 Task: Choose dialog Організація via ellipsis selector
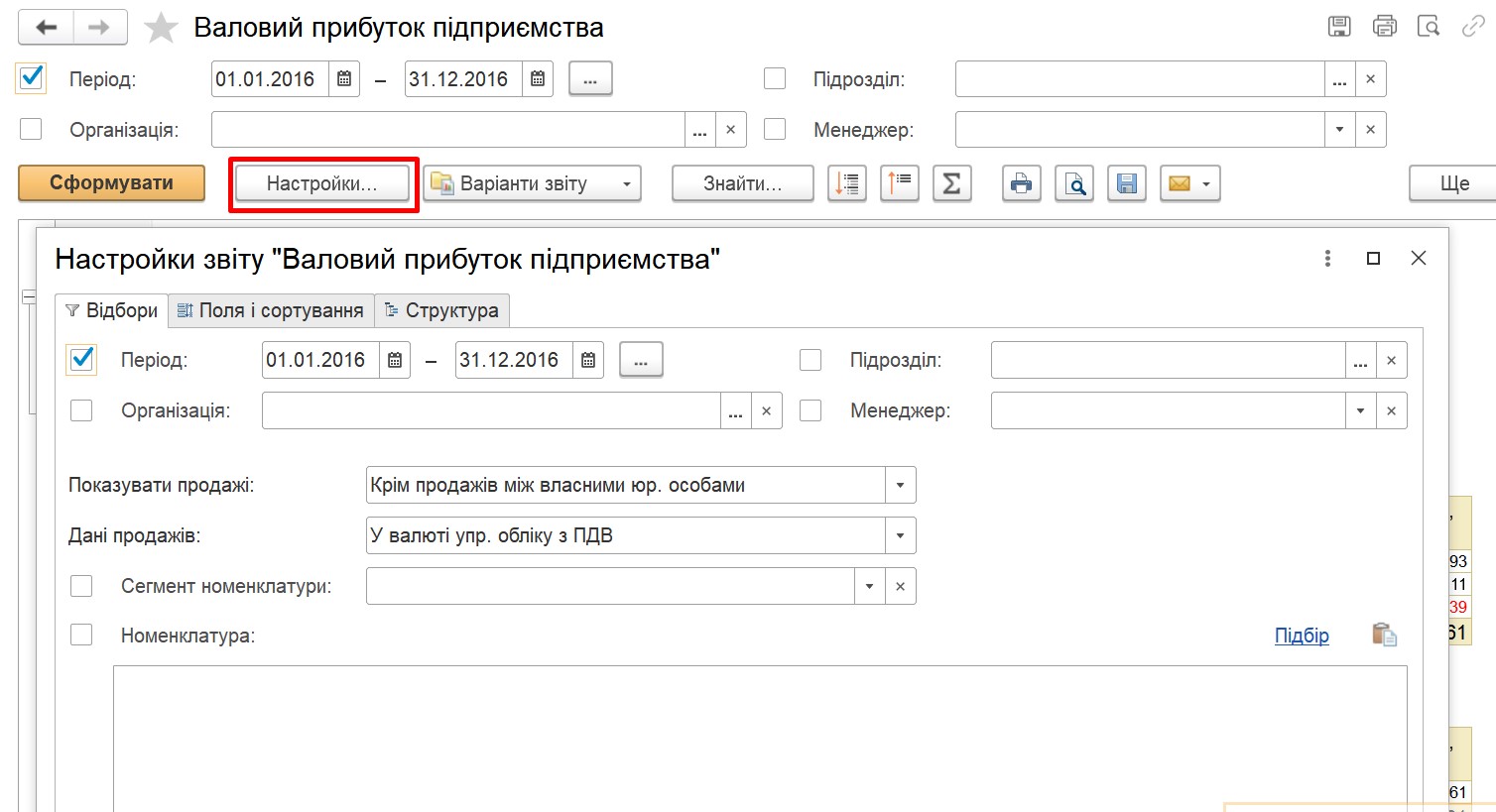coord(735,410)
